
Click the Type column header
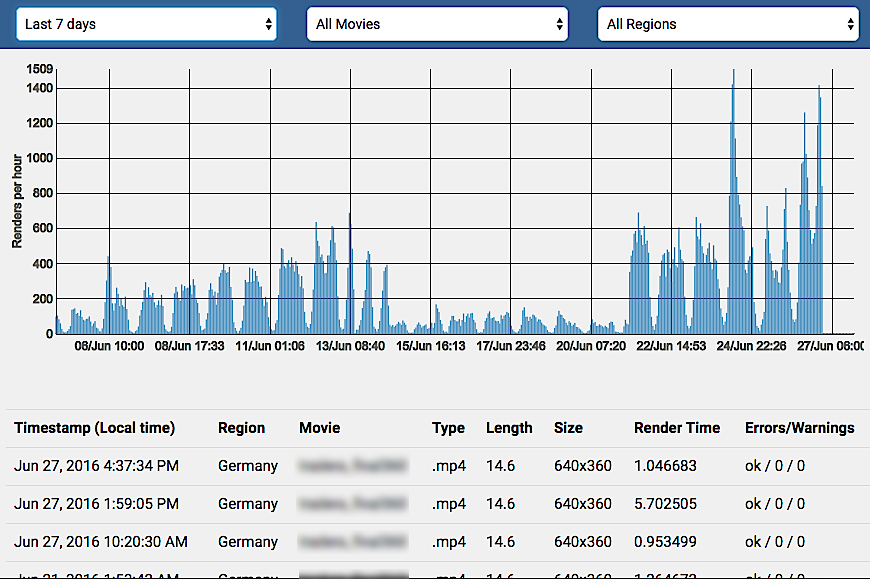448,428
